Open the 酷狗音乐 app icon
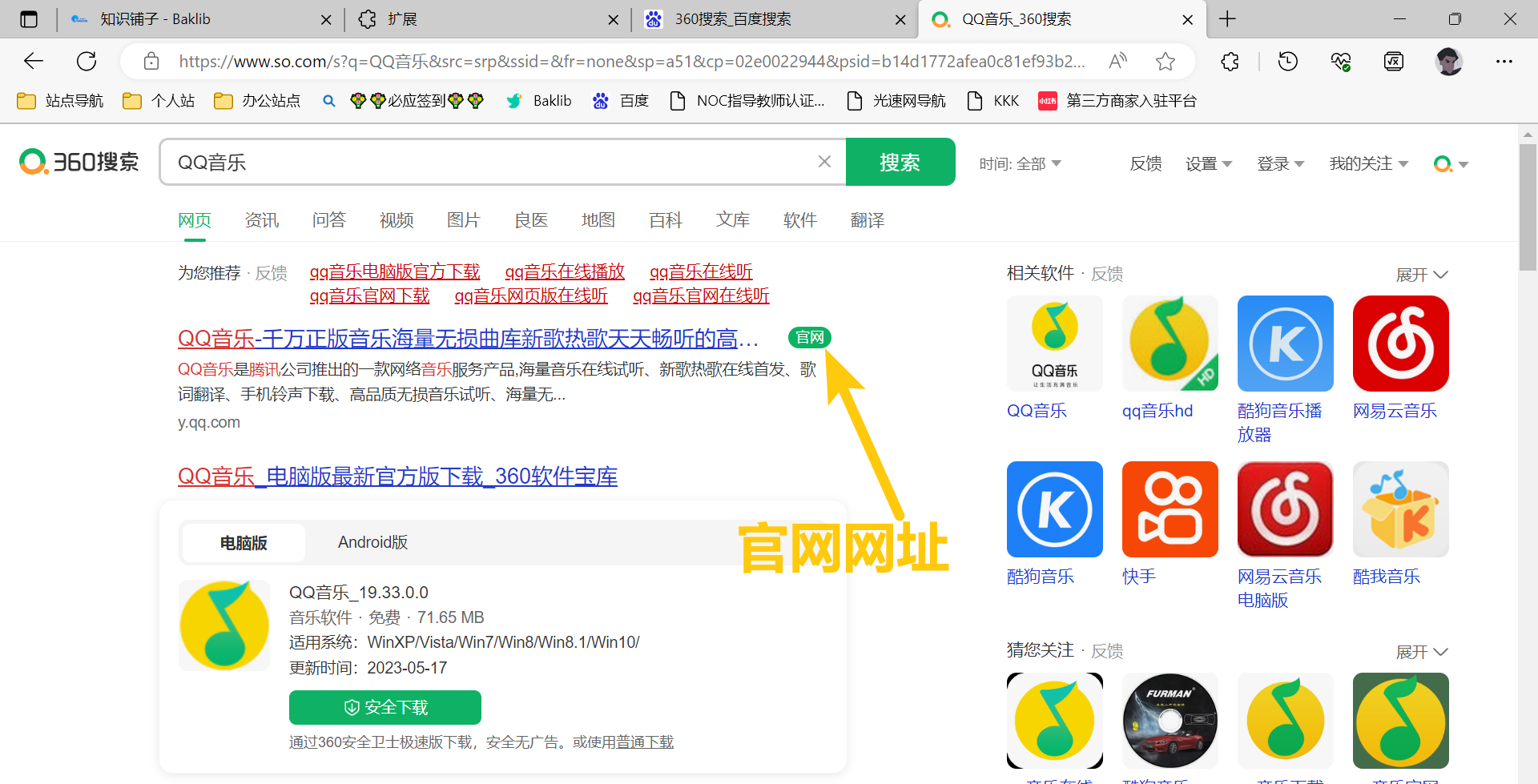Viewport: 1538px width, 784px height. (x=1055, y=509)
